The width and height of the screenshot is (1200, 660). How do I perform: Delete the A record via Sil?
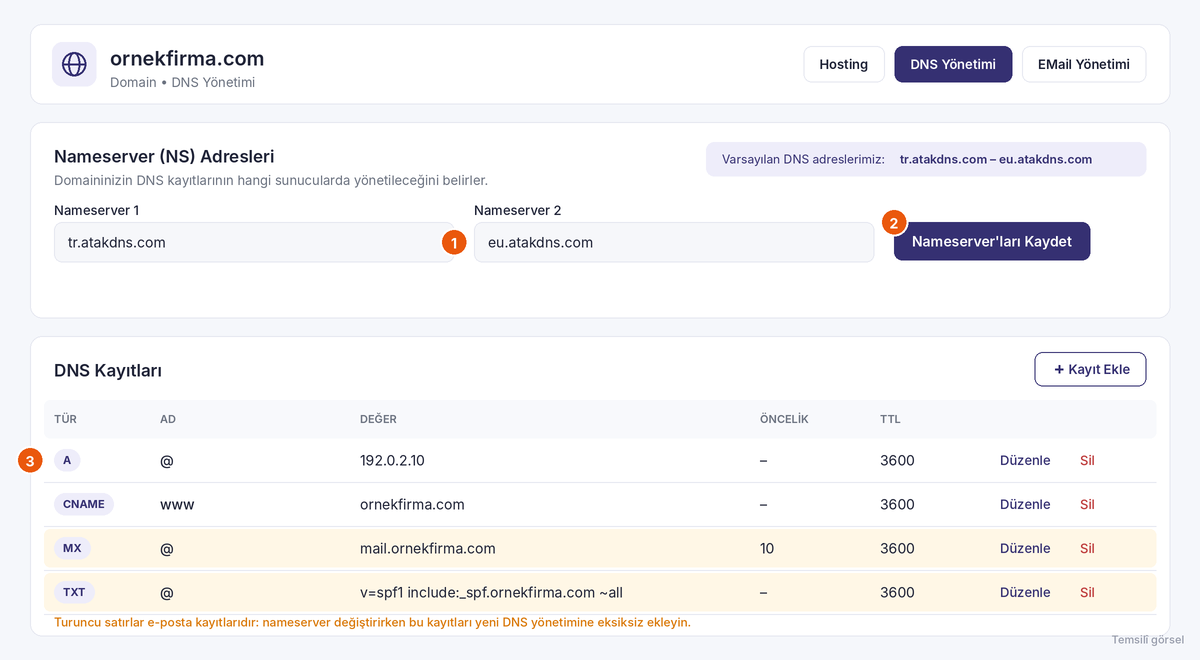[1087, 460]
